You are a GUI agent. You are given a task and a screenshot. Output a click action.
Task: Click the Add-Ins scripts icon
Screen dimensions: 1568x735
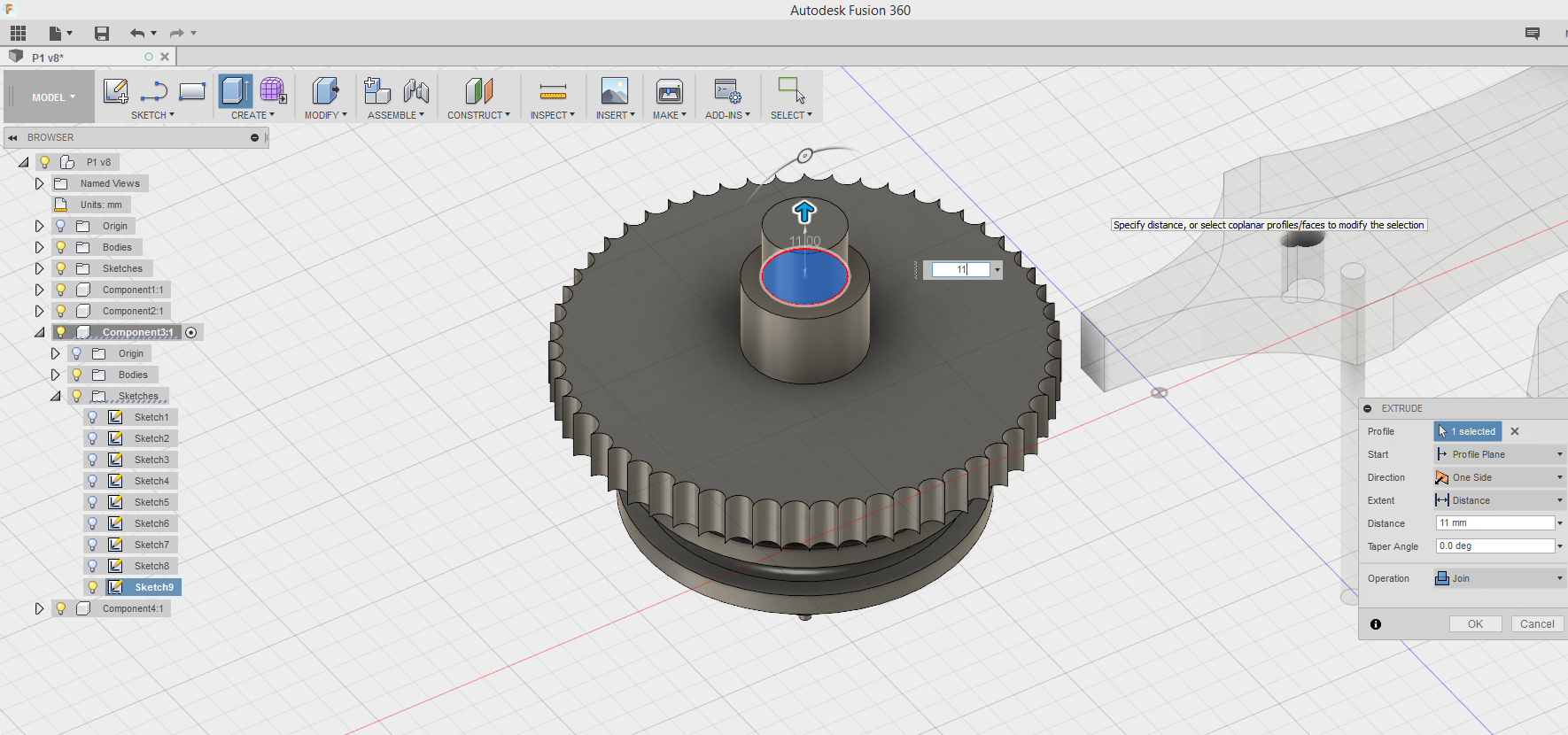[x=727, y=91]
